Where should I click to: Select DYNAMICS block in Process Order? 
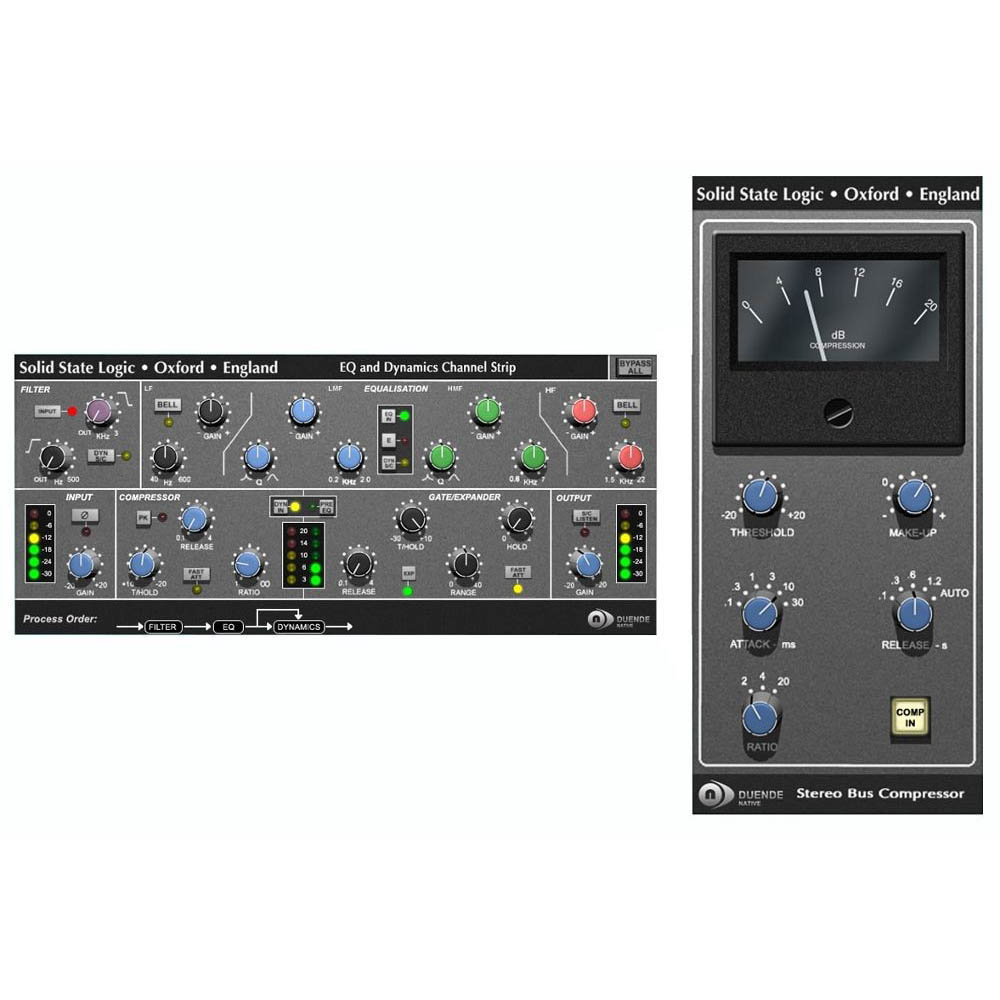pyautogui.click(x=298, y=627)
